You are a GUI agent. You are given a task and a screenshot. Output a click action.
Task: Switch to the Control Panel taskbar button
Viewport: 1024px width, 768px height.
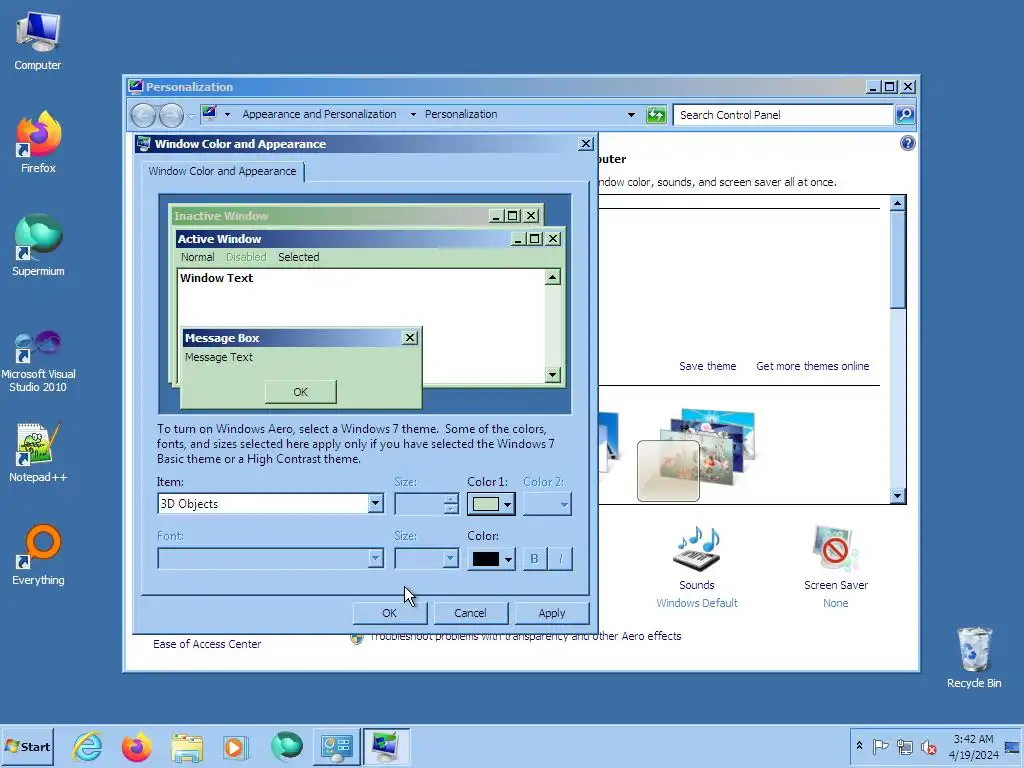click(336, 746)
